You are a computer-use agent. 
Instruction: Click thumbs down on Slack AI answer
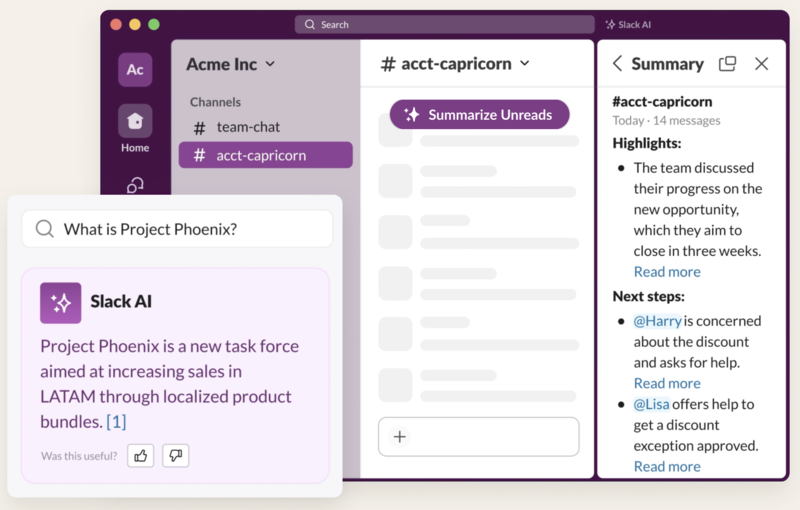175,456
